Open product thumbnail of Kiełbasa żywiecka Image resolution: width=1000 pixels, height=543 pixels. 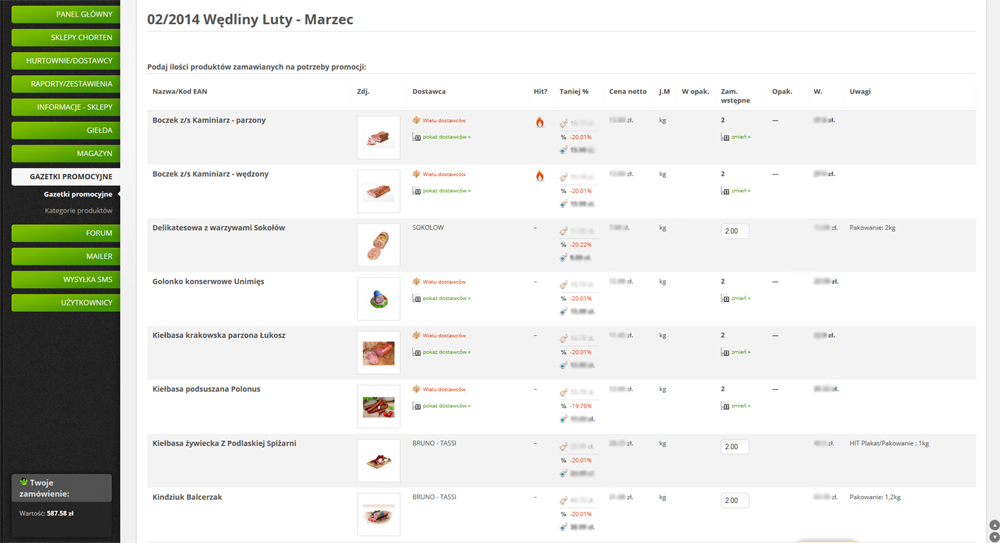[x=378, y=461]
